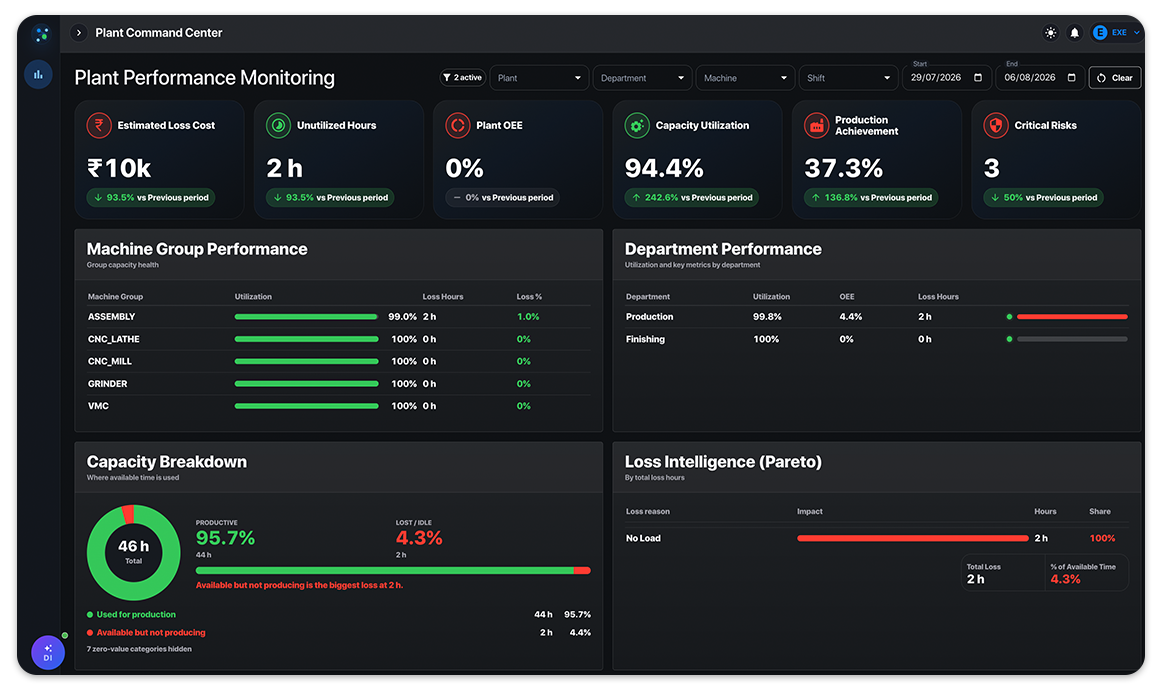Click the productive vs lost horizontal bar
The image size is (1159, 695).
point(393,570)
